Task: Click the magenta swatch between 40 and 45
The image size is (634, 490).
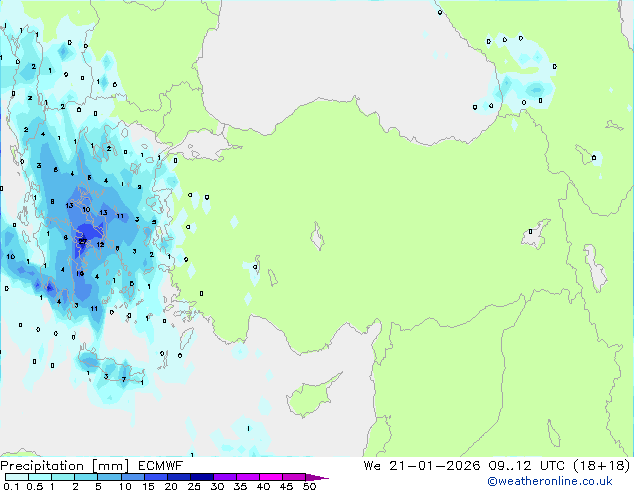Action: click(271, 477)
